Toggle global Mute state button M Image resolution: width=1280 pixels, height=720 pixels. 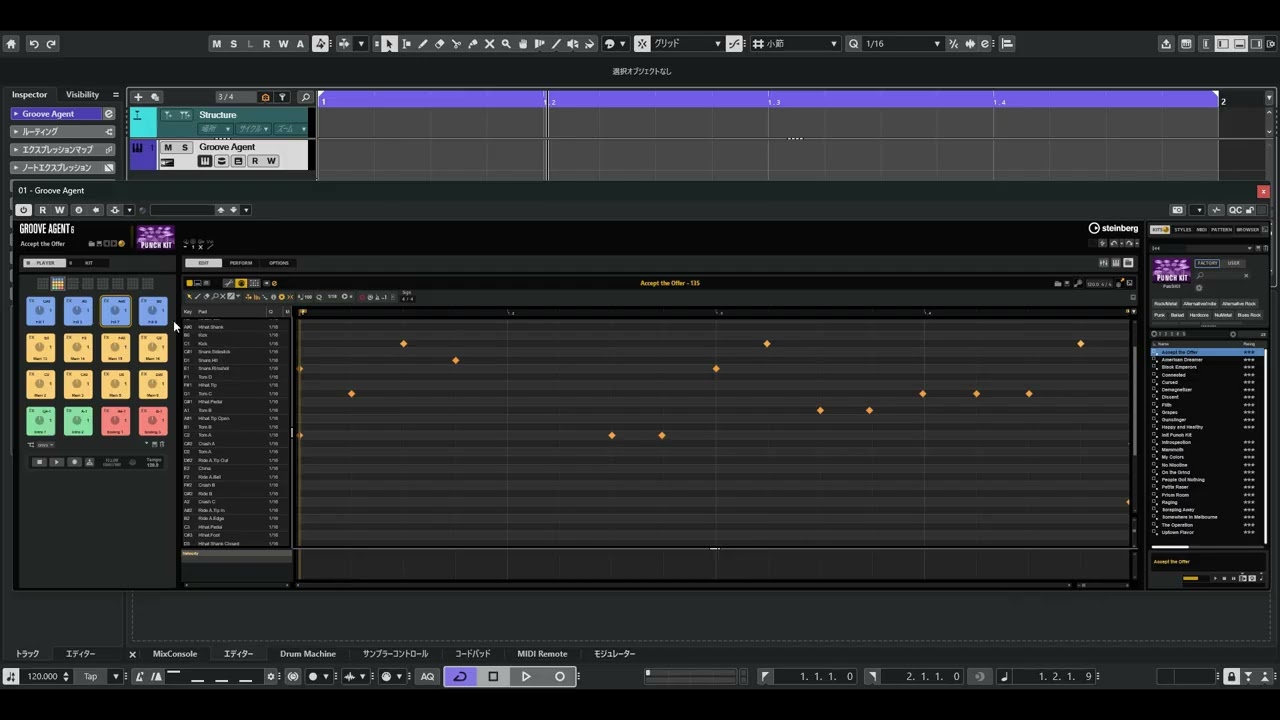pos(216,44)
